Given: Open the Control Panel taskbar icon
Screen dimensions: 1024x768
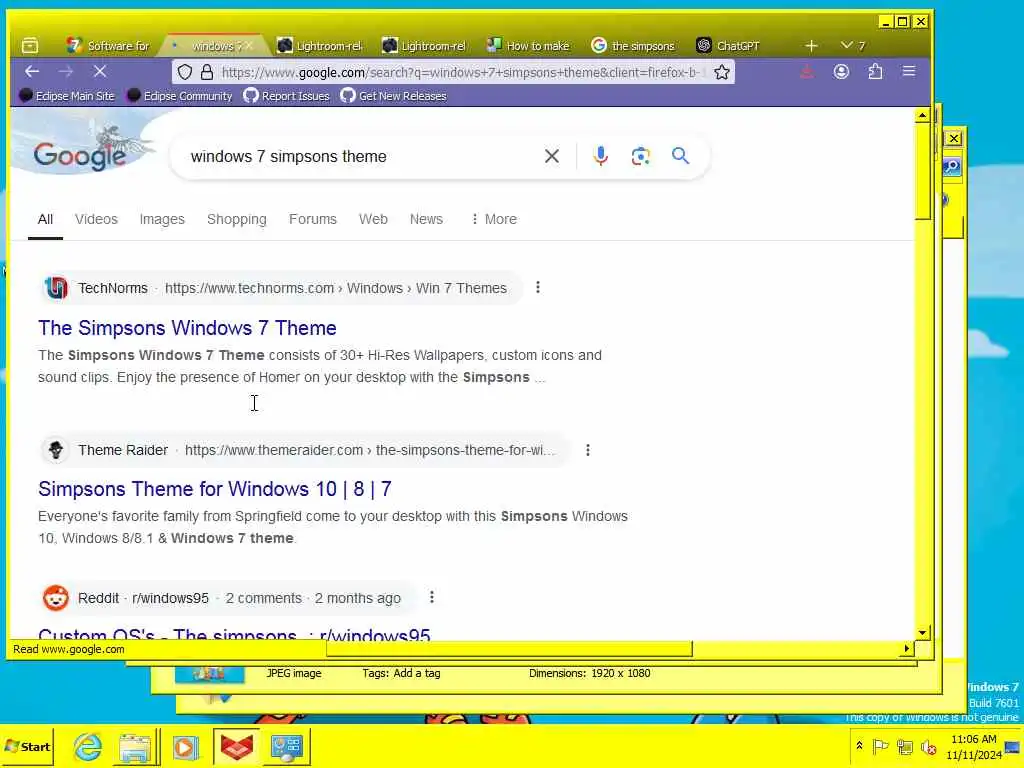Looking at the screenshot, I should tap(287, 747).
